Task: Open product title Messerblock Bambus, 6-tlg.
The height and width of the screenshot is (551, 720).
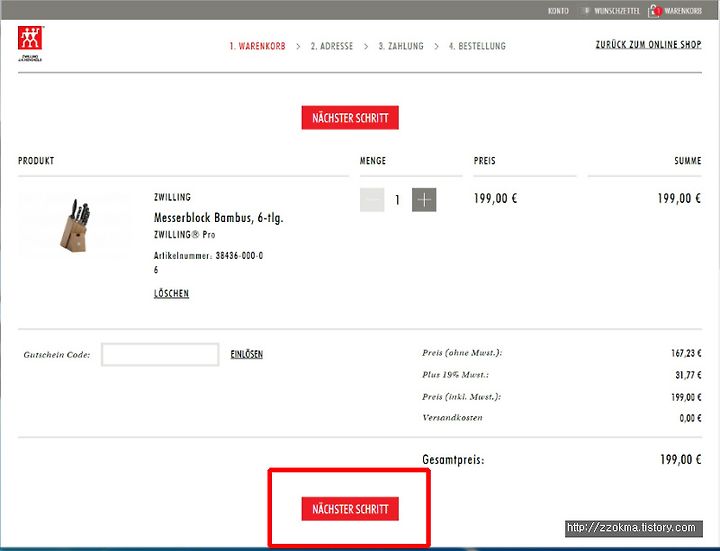Action: [x=219, y=218]
